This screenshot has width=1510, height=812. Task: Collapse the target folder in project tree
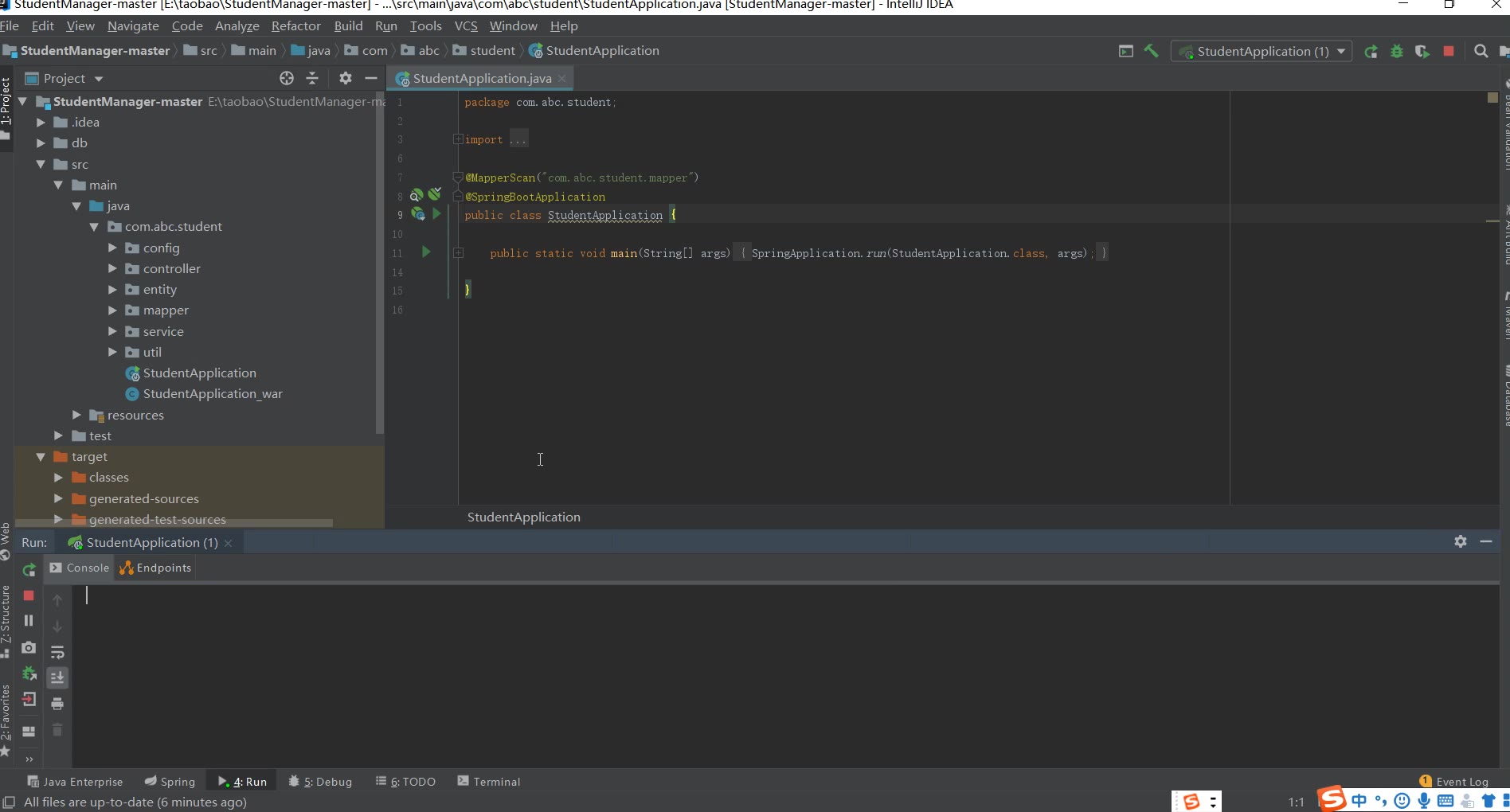tap(41, 457)
